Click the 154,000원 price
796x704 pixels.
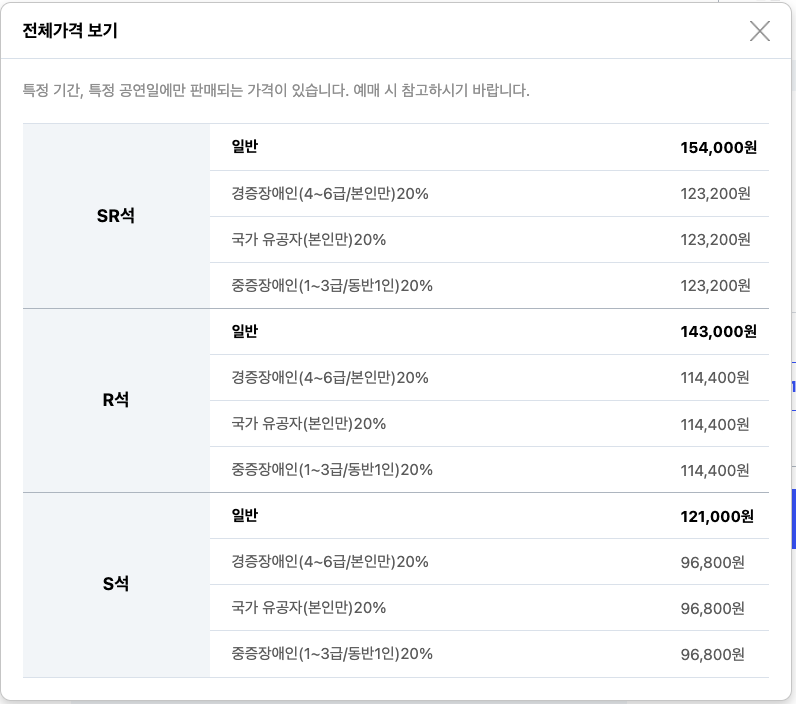point(718,147)
